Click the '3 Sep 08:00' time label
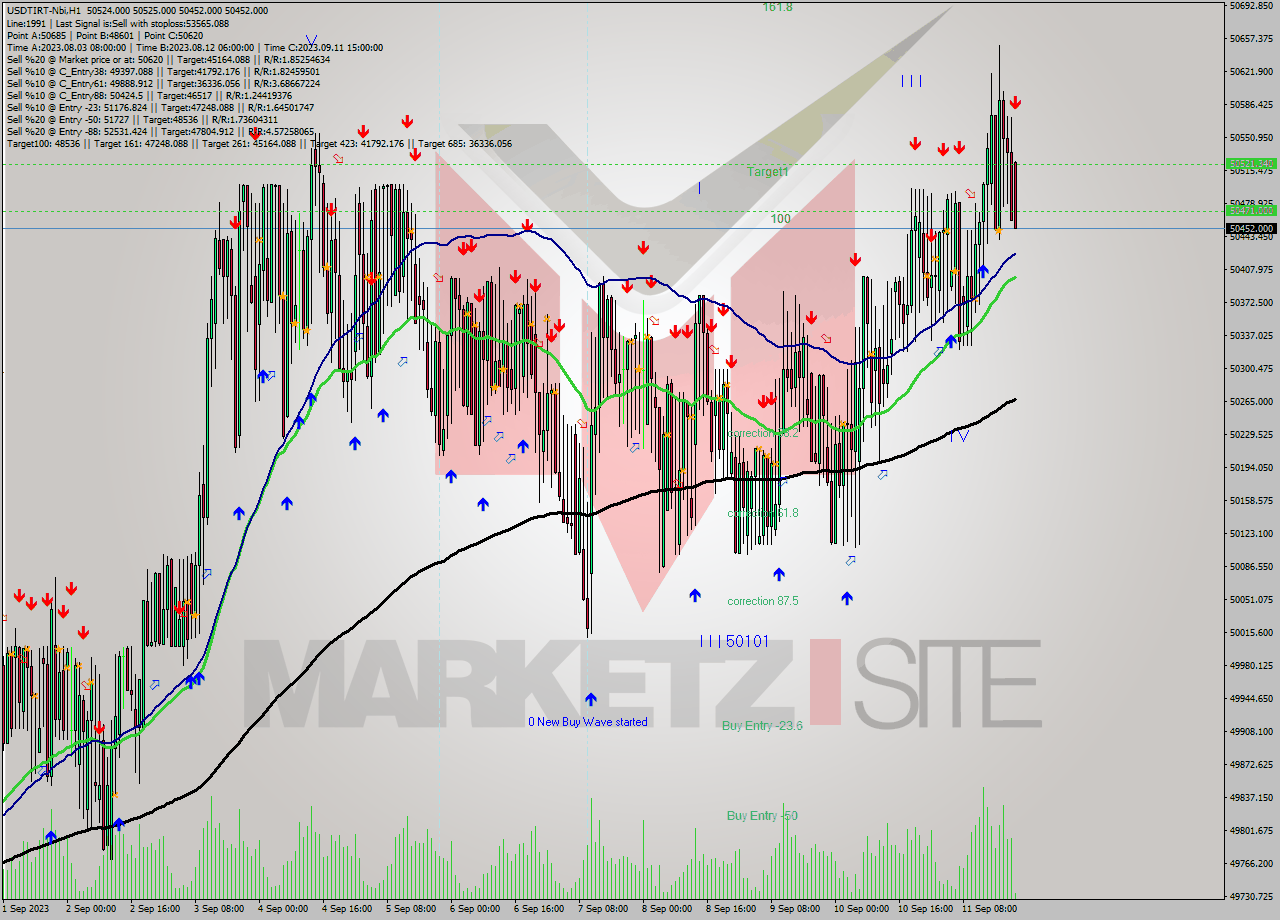This screenshot has height=920, width=1280. pos(219,910)
